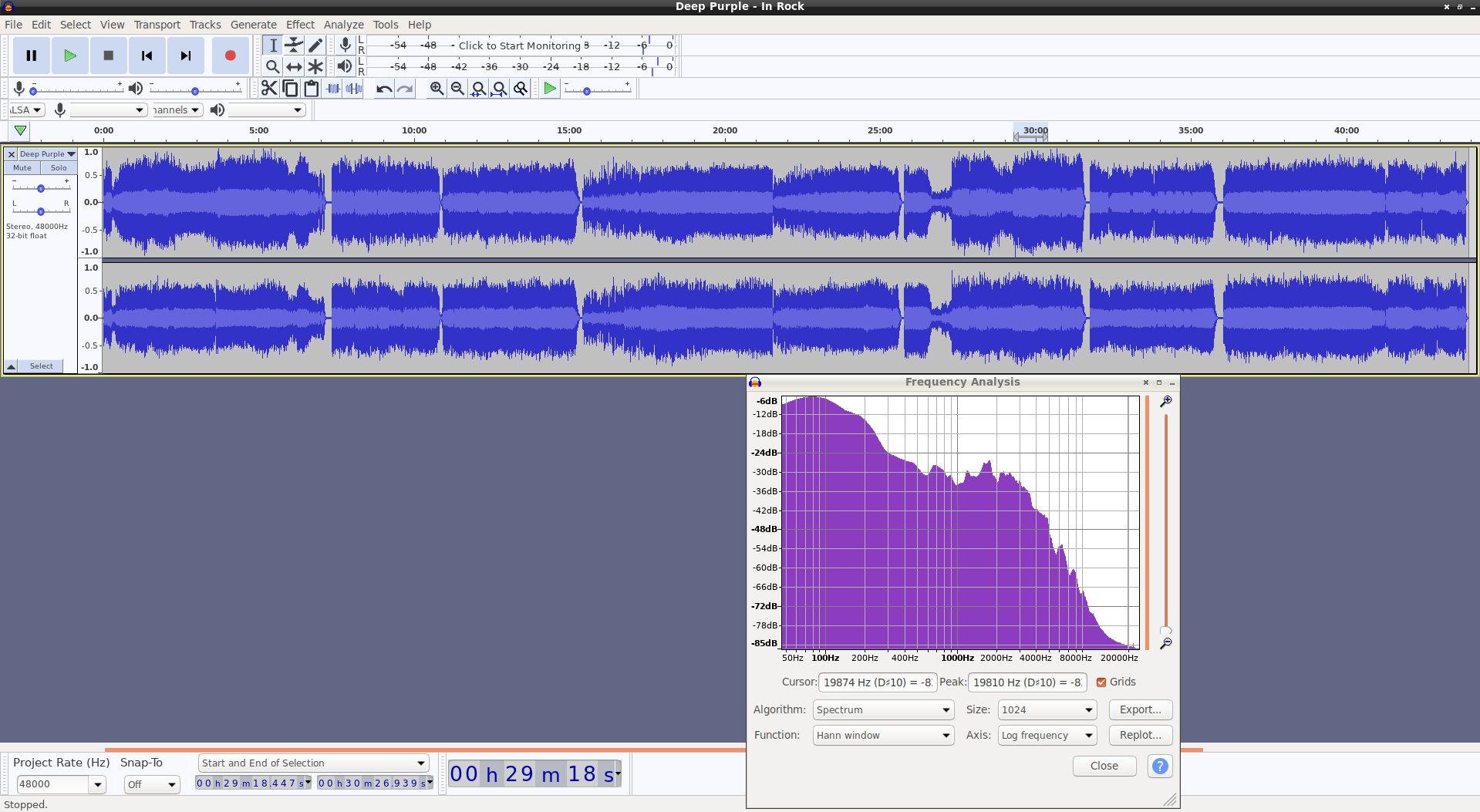
Task: Open the Edit menu
Action: point(41,25)
